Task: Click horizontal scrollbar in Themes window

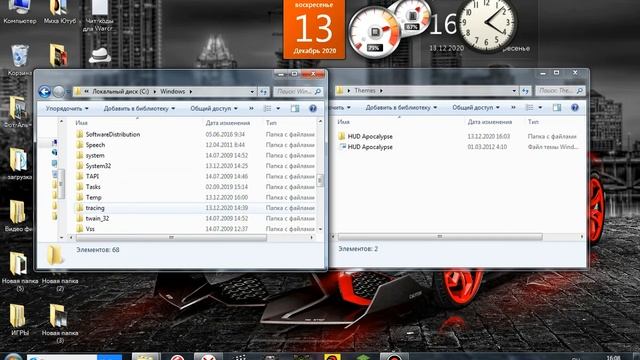Action: (x=440, y=237)
